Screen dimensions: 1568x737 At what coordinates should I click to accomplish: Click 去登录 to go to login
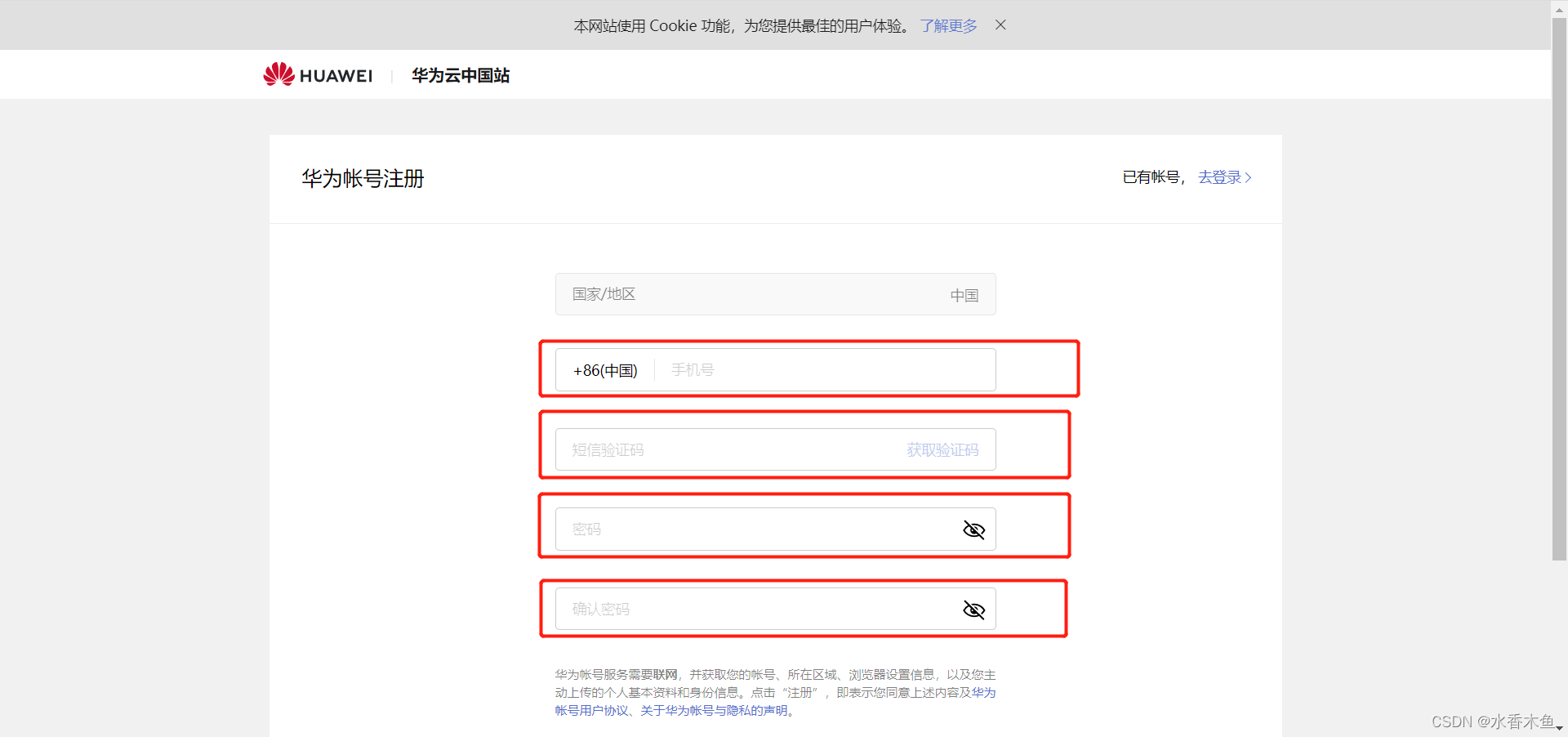[1219, 177]
